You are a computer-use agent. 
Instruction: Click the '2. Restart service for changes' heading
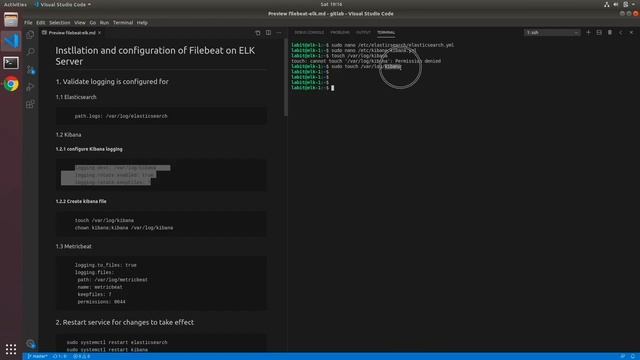tap(124, 322)
